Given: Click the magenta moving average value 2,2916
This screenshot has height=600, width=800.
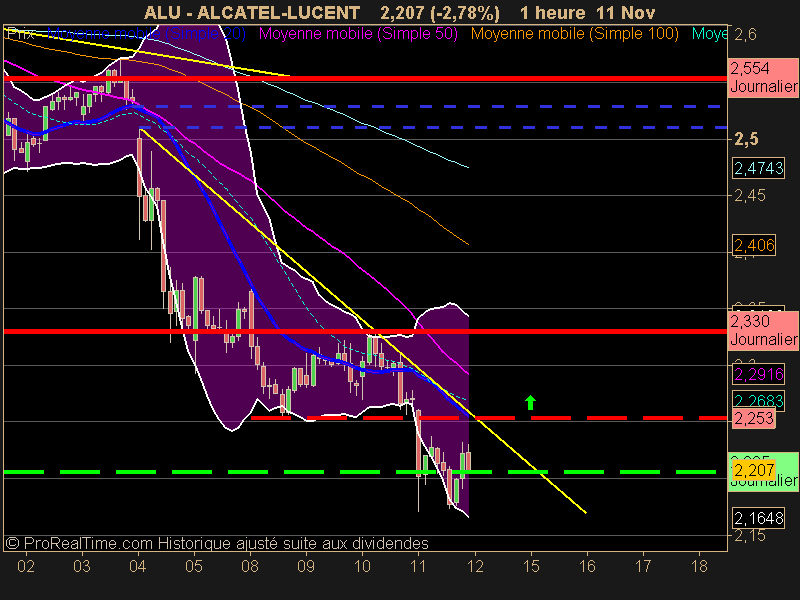Looking at the screenshot, I should coord(759,374).
